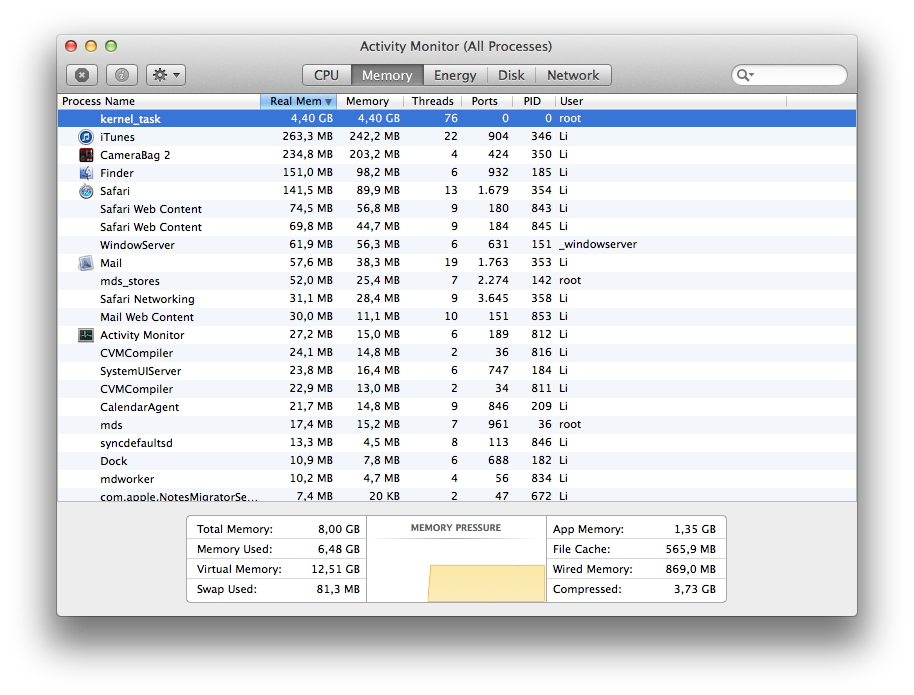914x695 pixels.
Task: Sort by the PID column header
Action: click(533, 101)
